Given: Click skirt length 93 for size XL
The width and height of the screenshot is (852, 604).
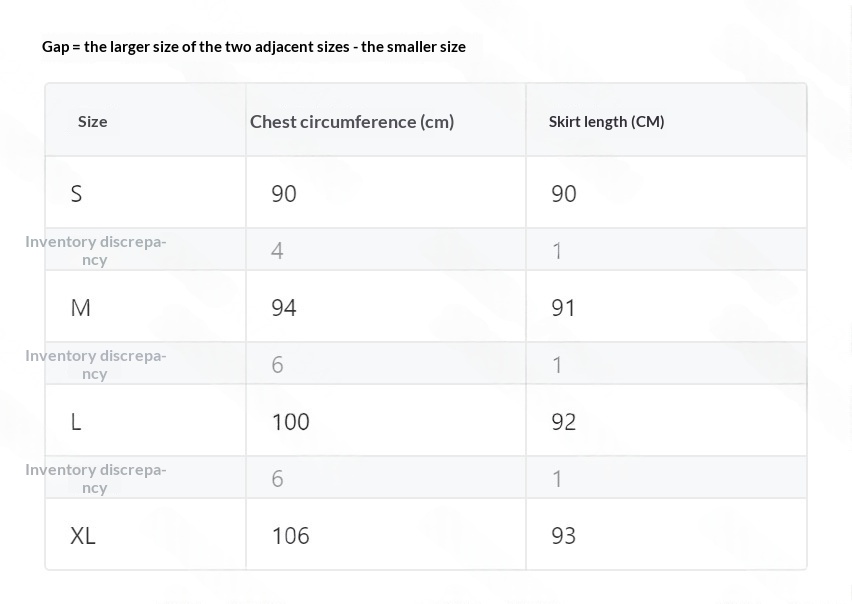Looking at the screenshot, I should pyautogui.click(x=563, y=536).
